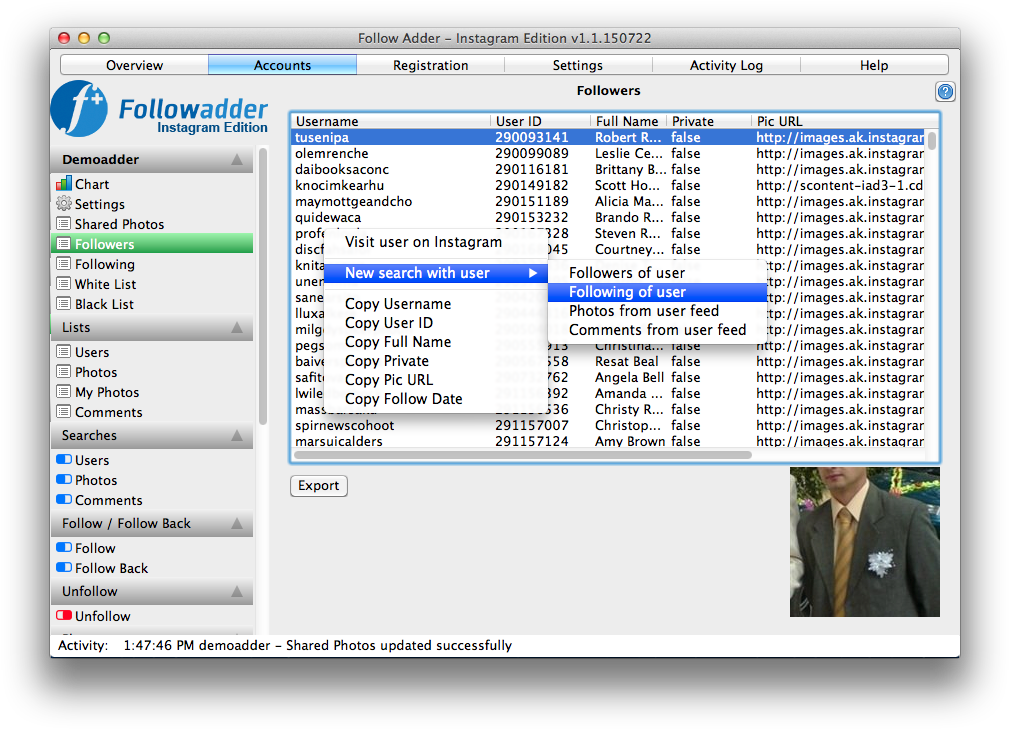Collapse the Demoadder section
This screenshot has height=729, width=1009.
point(236,160)
